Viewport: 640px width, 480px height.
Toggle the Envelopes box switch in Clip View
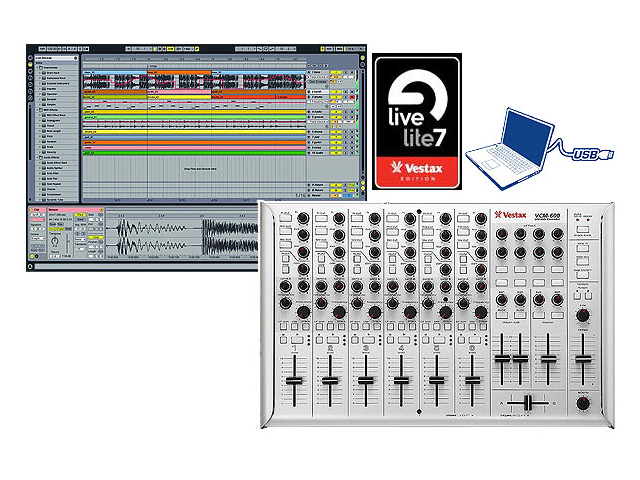(36, 256)
